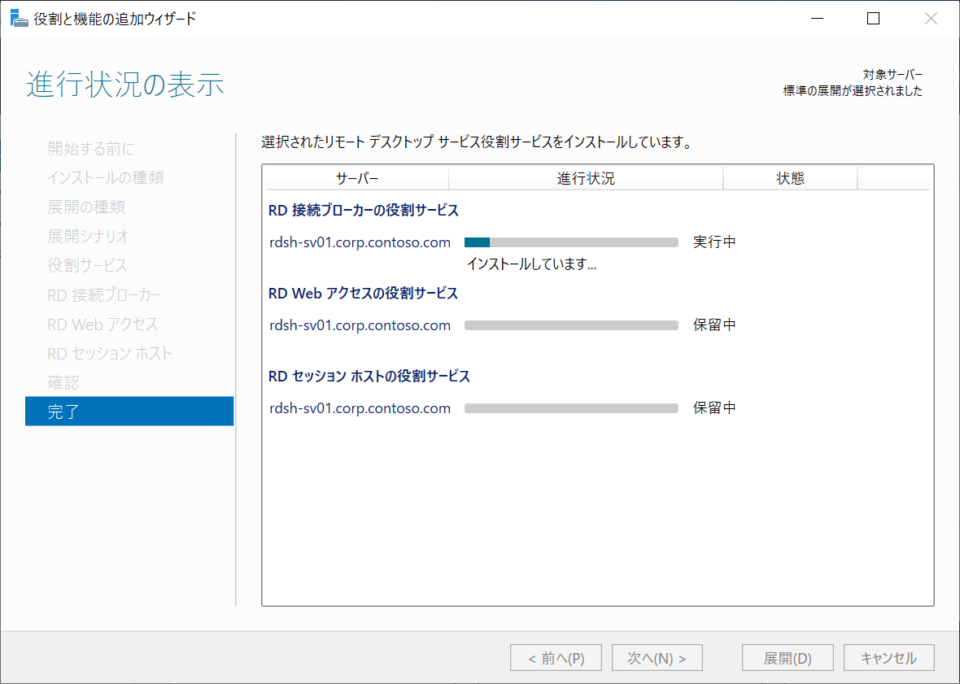Click 役割と機能の追加ウィザード window title
The image size is (960, 684).
(114, 18)
